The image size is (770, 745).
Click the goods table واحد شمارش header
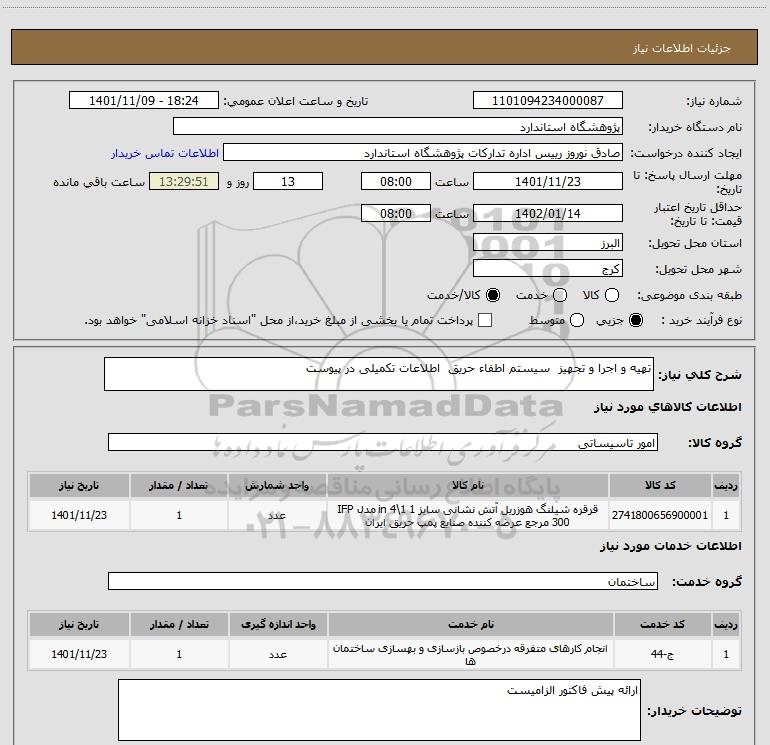point(277,486)
